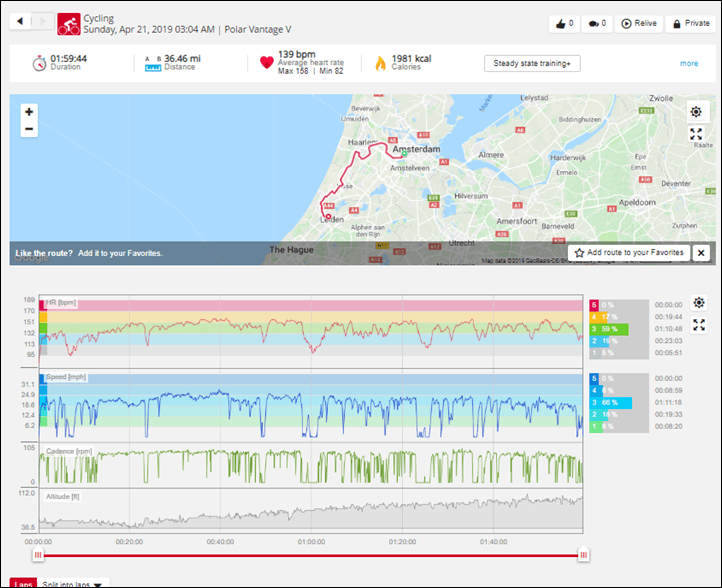
Task: Expand map to fullscreen
Action: [696, 134]
